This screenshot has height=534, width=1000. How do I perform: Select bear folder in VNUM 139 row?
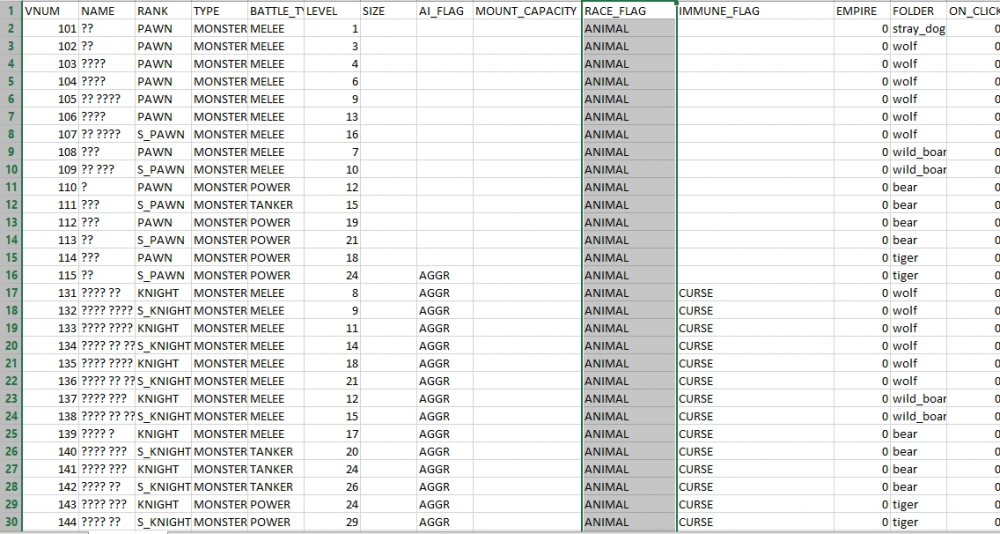(918, 434)
